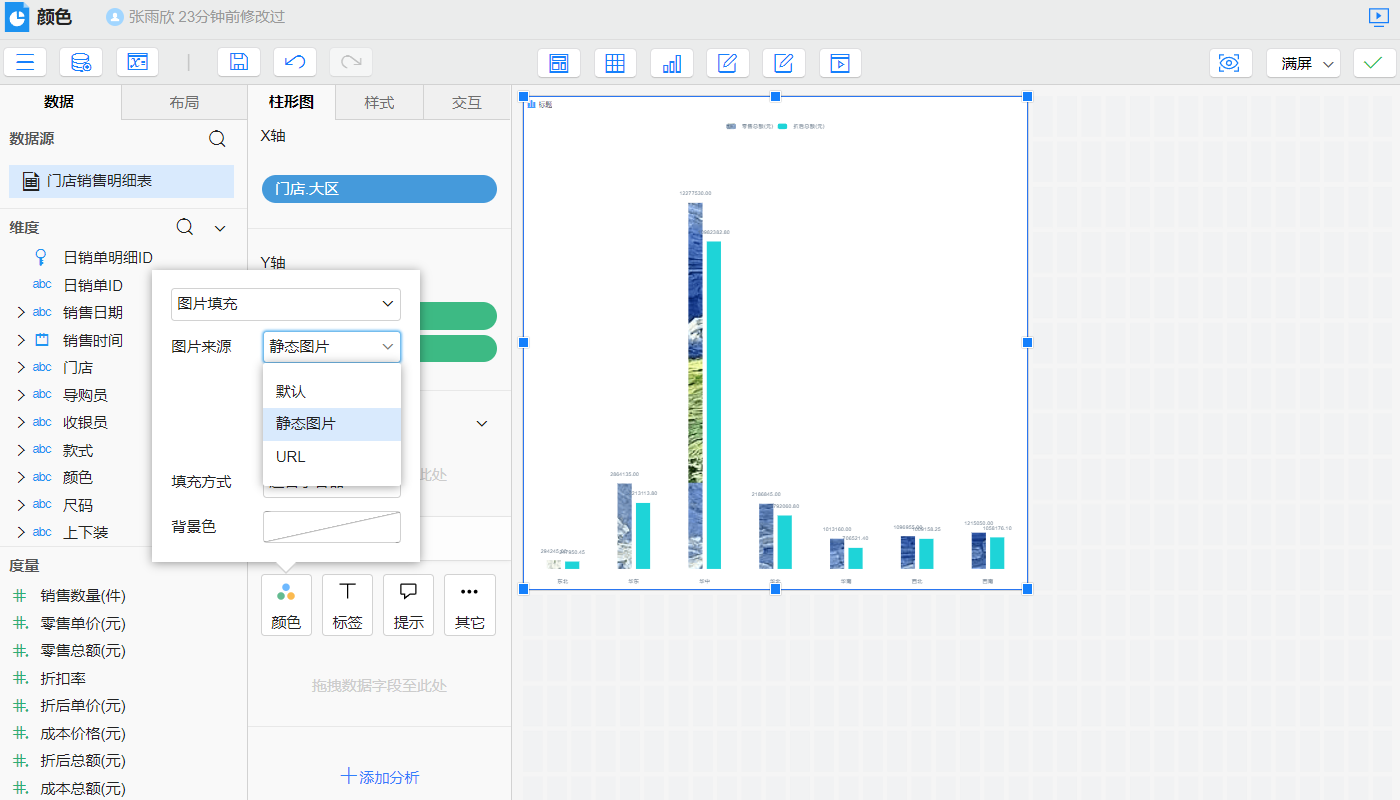Screen dimensions: 1400x800
Task: Click the save icon in toolbar
Action: 239,62
